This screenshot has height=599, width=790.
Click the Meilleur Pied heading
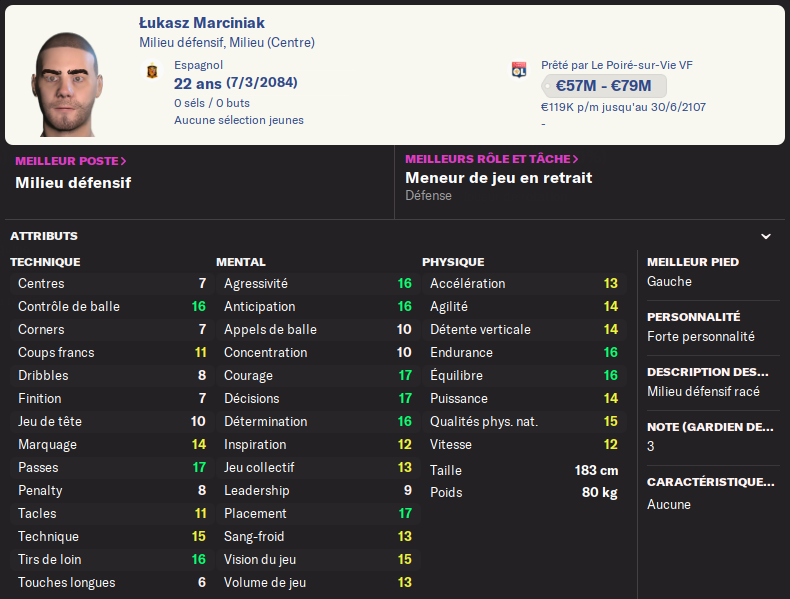693,262
